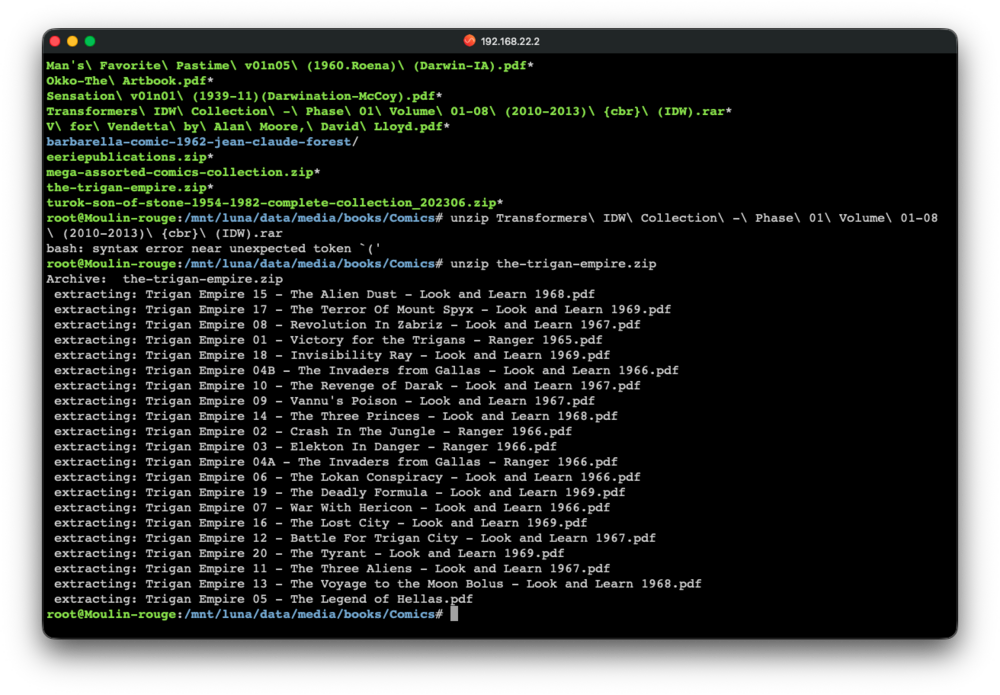Screen dimensions: 1000x695
Task: Click Trigan Empire 06 The Lokan Conspiracy line
Action: 347,478
